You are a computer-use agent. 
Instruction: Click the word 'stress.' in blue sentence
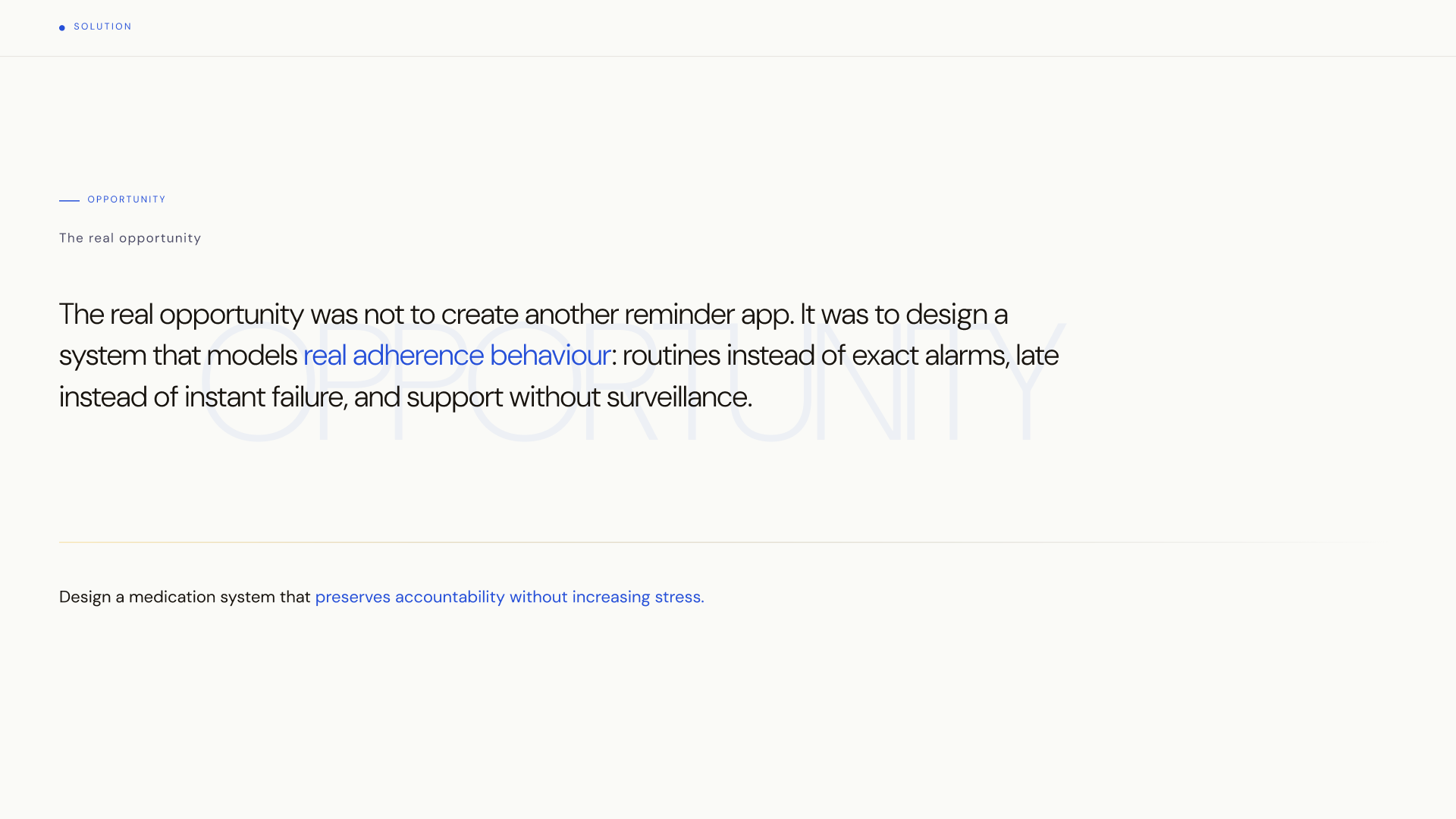click(x=679, y=598)
